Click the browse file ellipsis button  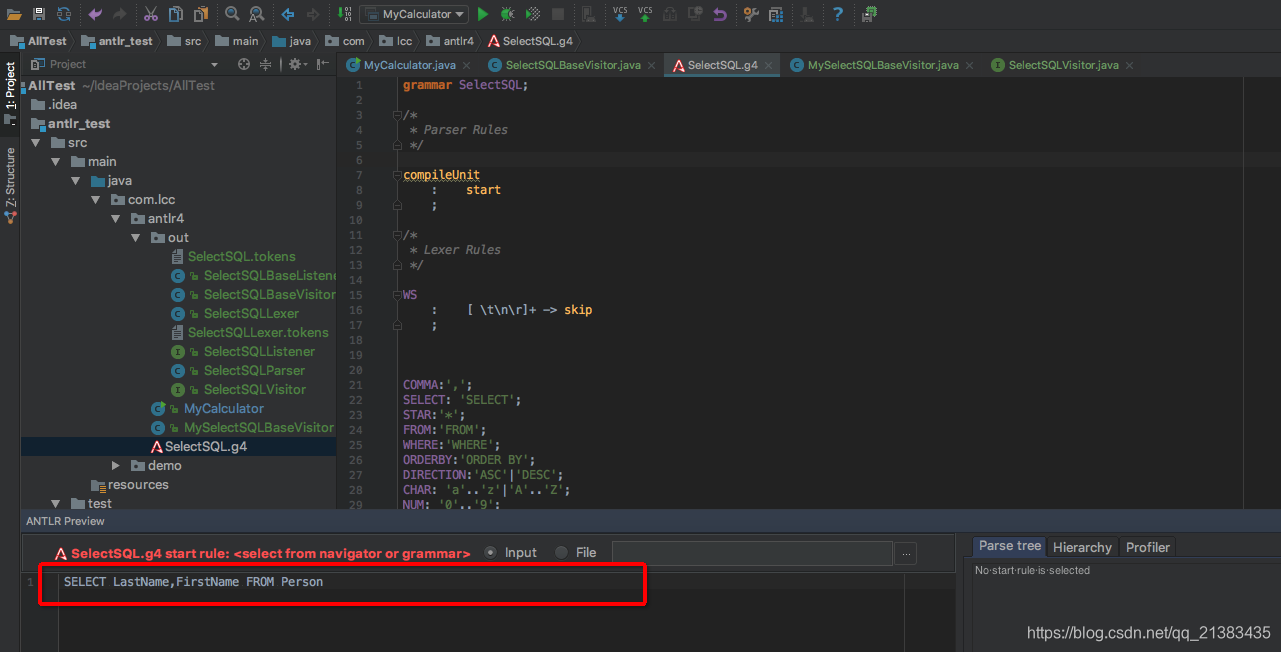[905, 553]
